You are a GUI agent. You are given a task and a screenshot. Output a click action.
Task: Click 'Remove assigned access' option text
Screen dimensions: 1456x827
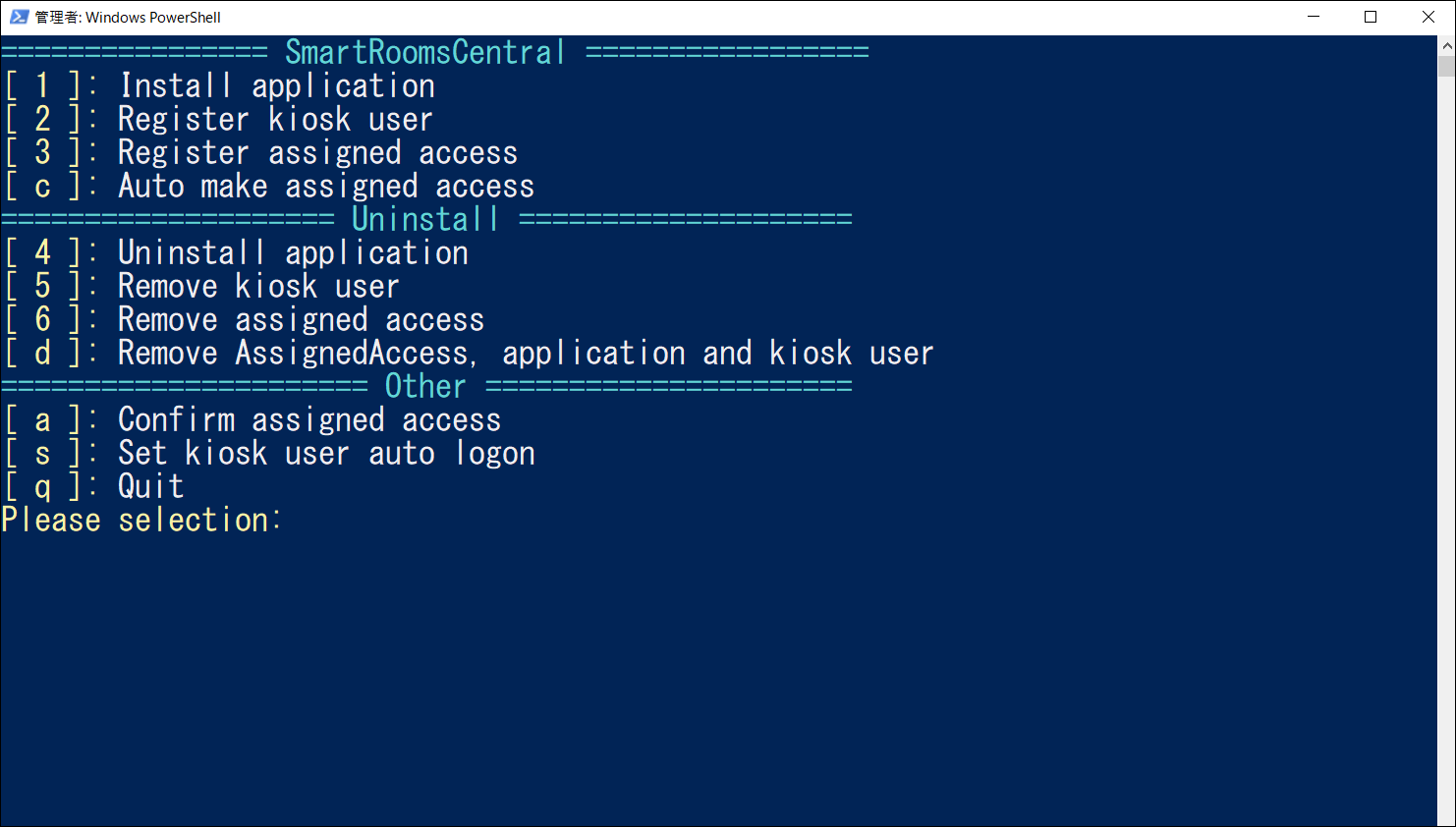point(301,320)
